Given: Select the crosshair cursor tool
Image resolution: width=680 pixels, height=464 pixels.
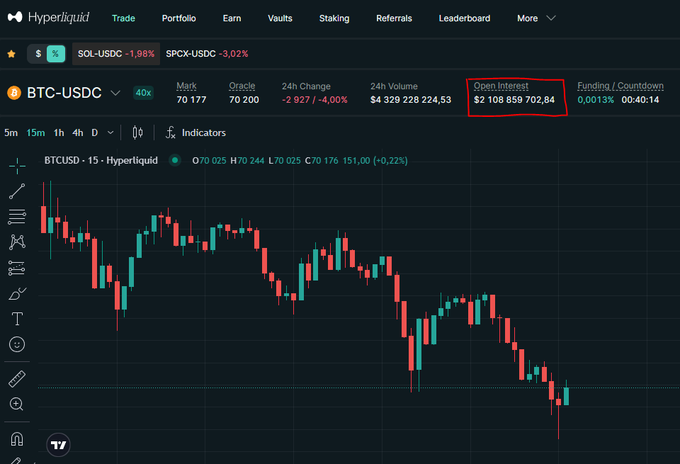Looking at the screenshot, I should 17,166.
